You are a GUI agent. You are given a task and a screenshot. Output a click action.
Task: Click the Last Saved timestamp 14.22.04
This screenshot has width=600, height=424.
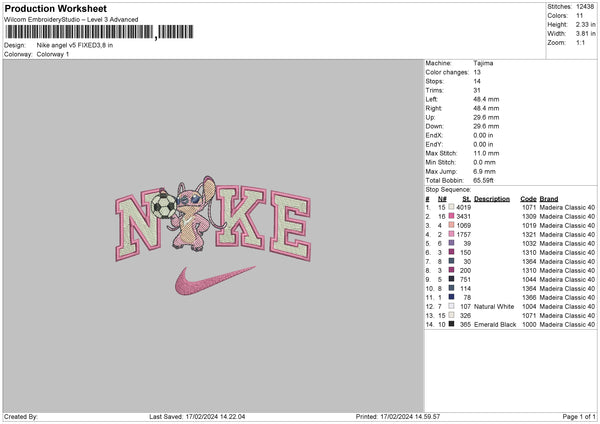coord(215,416)
